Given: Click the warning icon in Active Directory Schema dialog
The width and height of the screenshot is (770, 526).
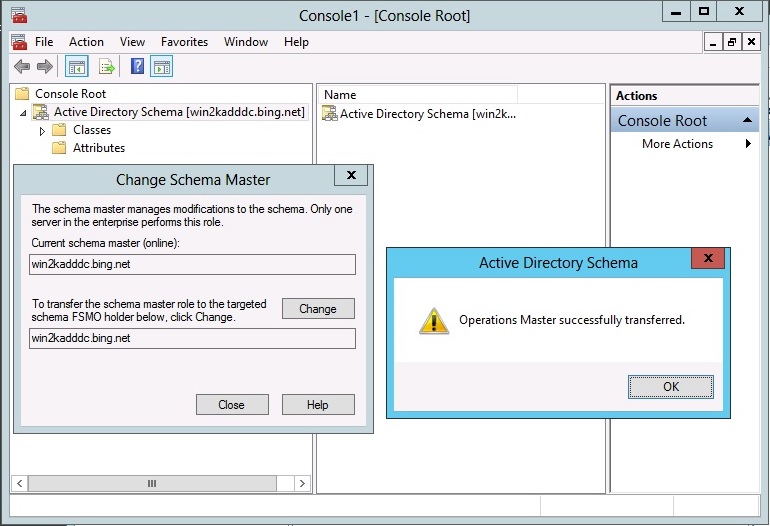Looking at the screenshot, I should [x=434, y=321].
